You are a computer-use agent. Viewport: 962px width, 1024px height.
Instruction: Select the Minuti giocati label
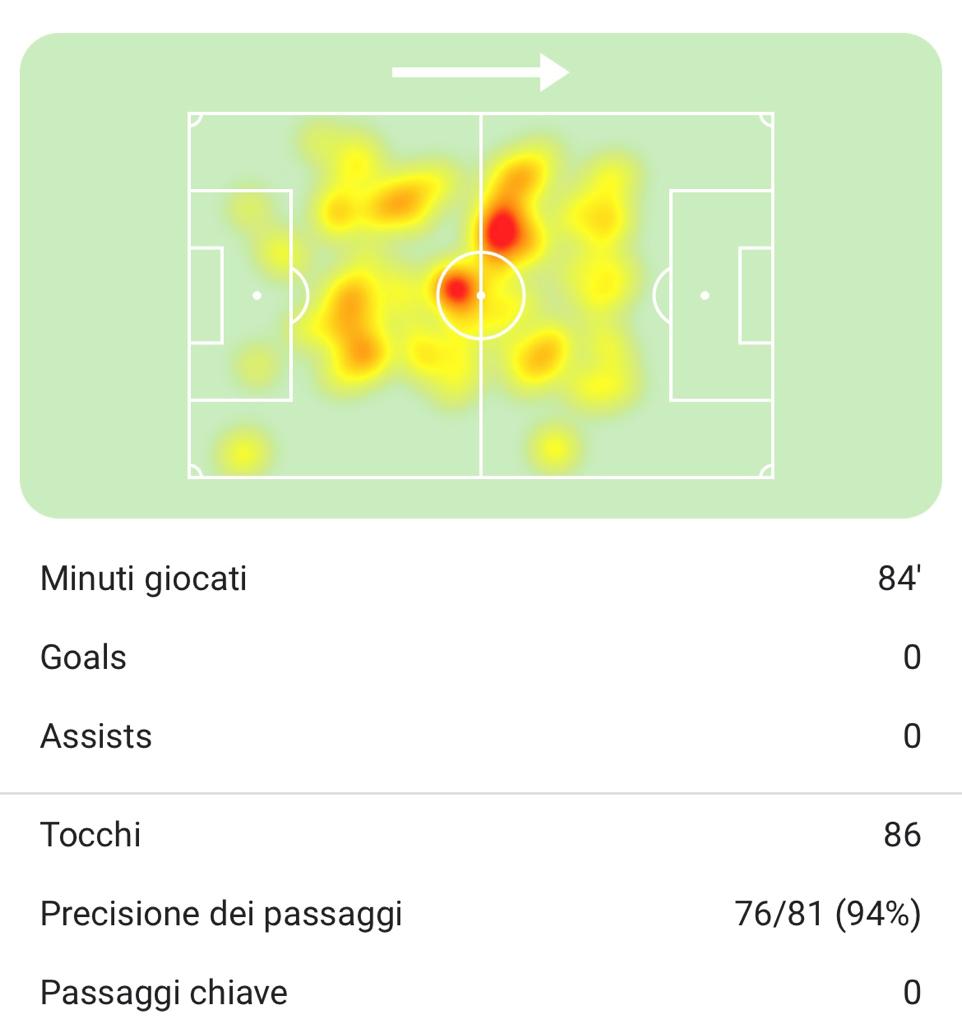[143, 579]
